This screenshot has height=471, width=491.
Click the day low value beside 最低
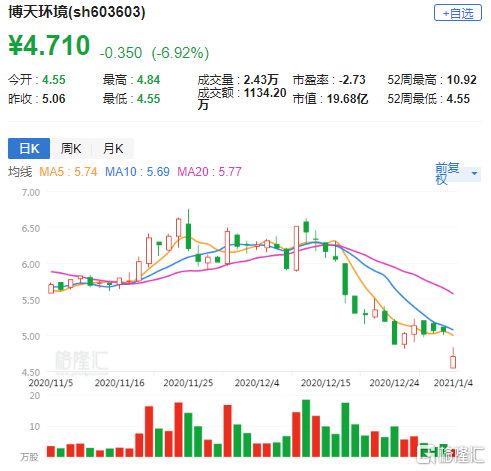pyautogui.click(x=148, y=99)
